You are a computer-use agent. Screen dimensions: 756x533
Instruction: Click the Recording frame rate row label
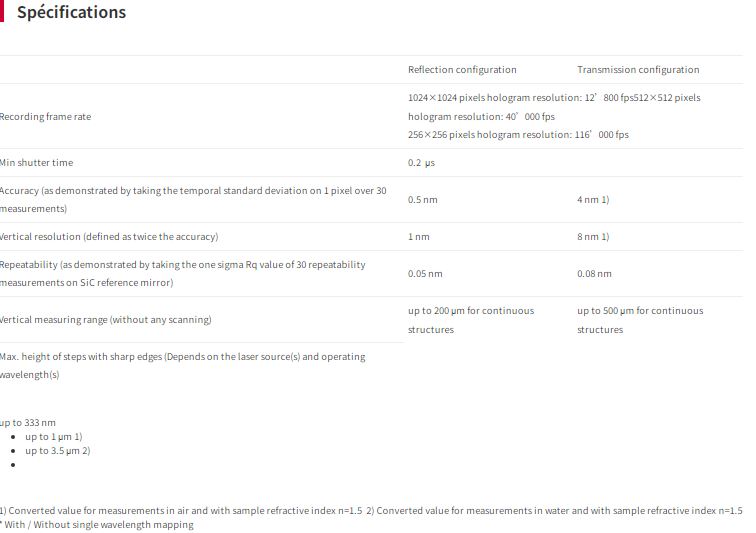click(46, 117)
